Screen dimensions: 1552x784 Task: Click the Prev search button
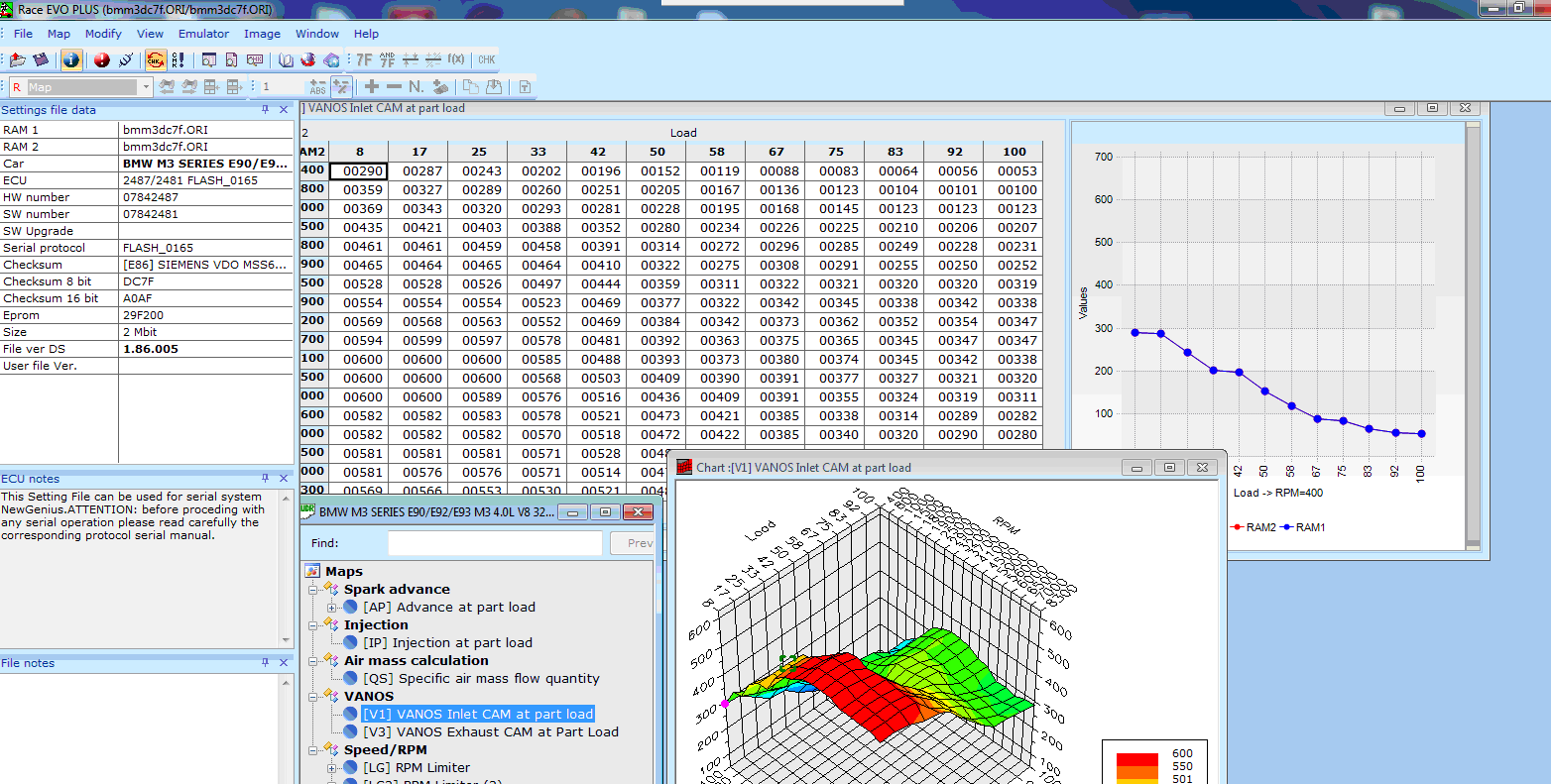(633, 543)
